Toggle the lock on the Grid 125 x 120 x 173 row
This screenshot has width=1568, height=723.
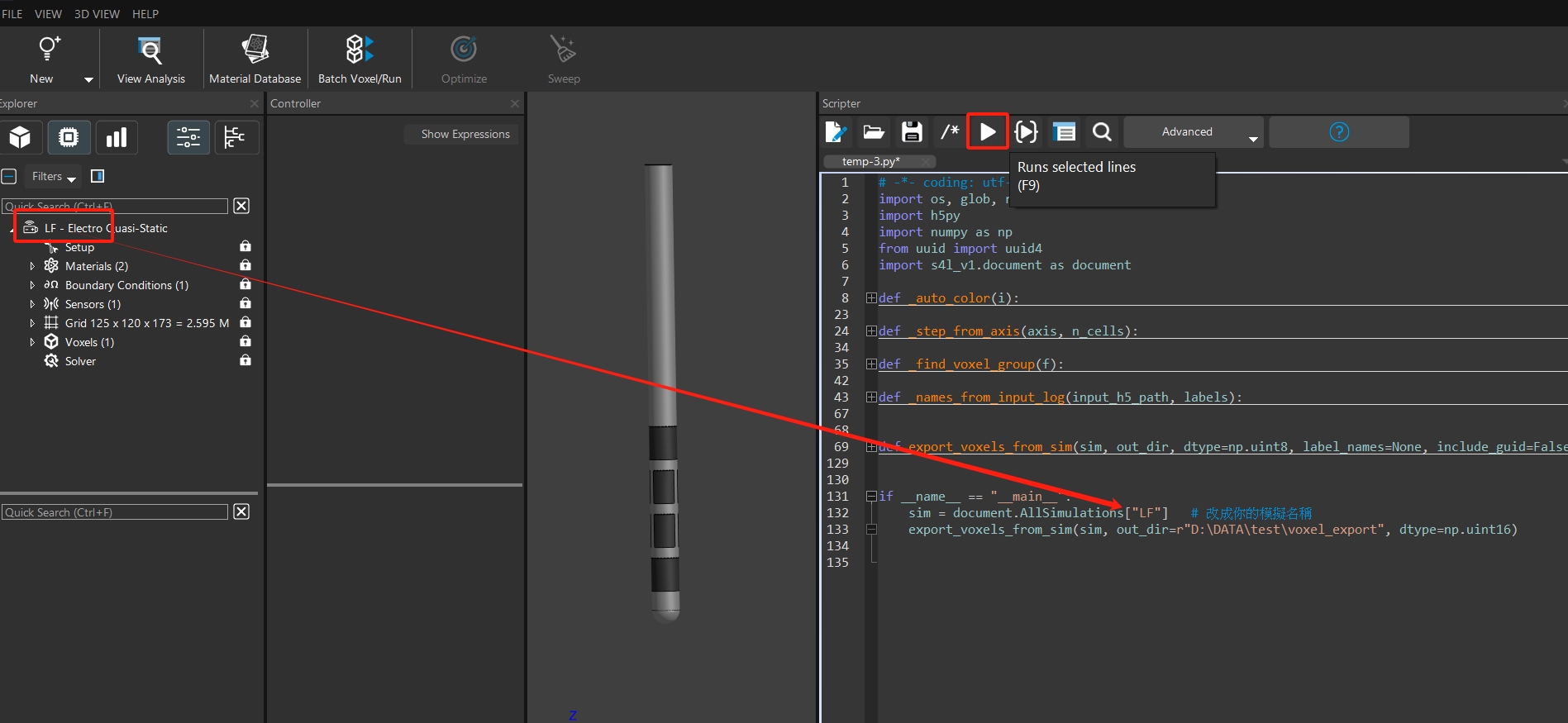coord(245,322)
